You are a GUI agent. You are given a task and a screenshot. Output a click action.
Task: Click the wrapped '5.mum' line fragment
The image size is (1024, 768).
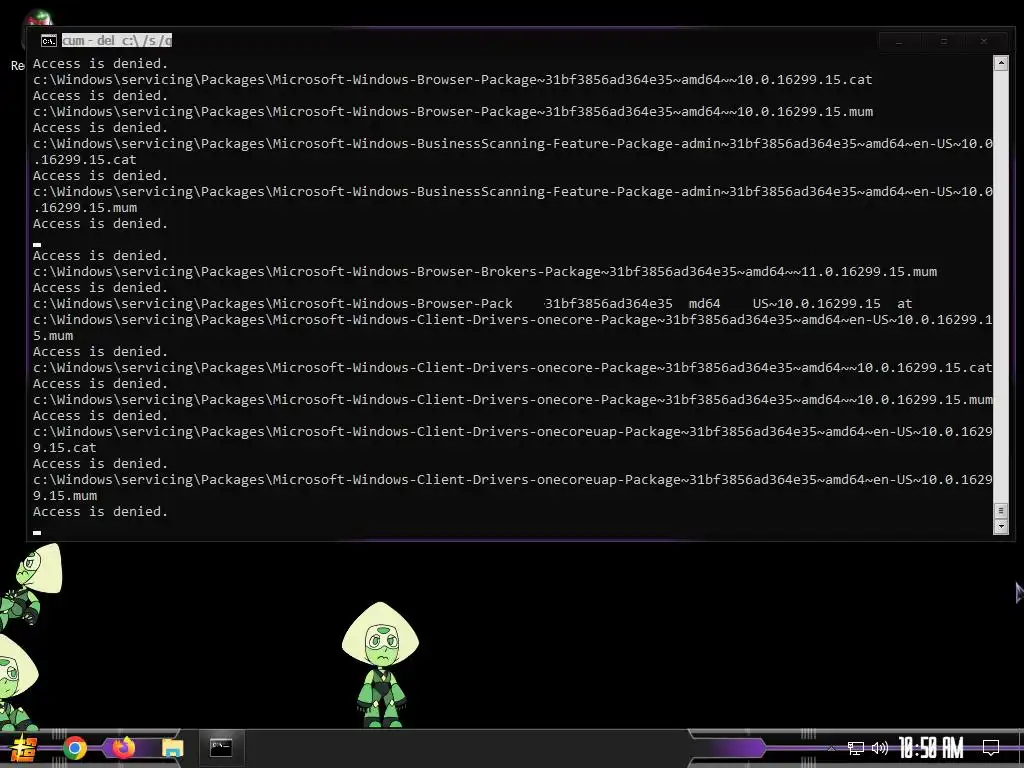pyautogui.click(x=53, y=336)
